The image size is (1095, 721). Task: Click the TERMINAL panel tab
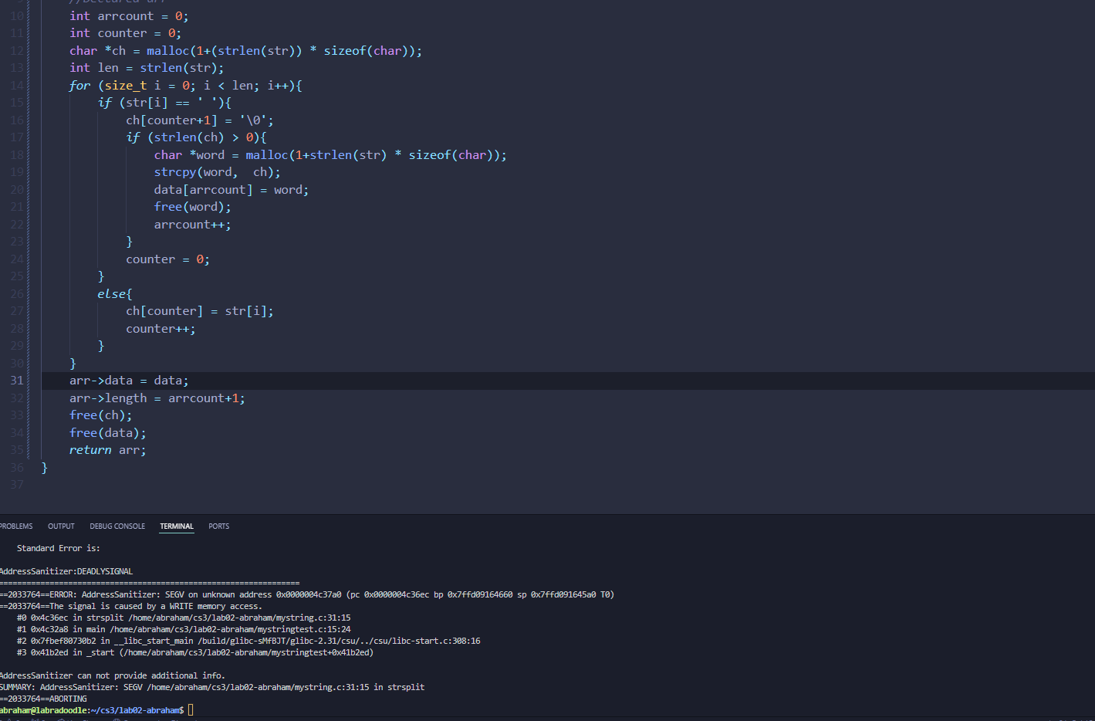point(177,526)
